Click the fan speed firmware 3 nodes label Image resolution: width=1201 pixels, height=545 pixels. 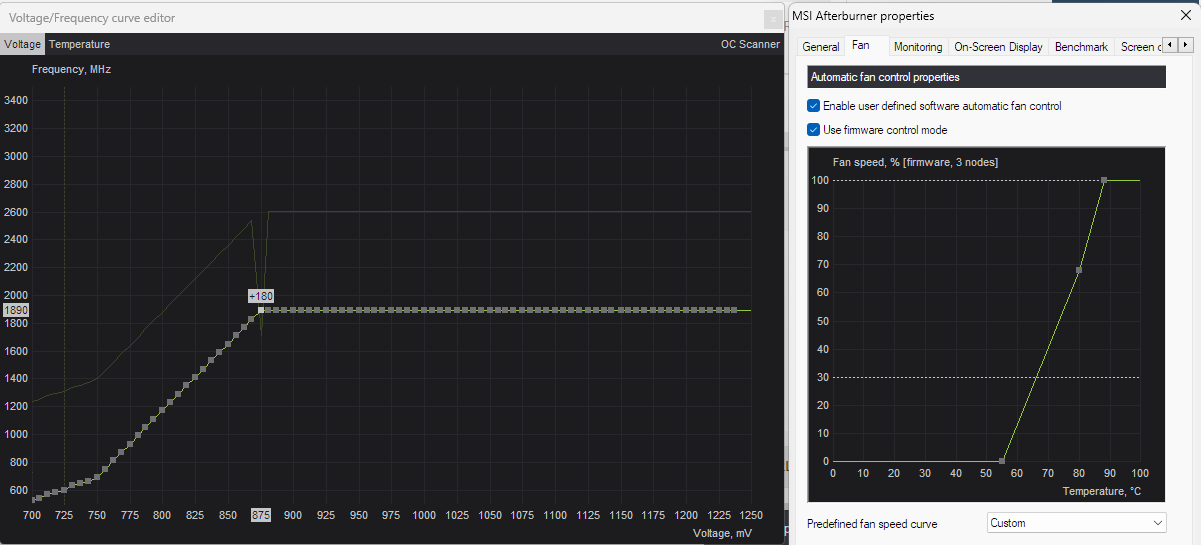click(x=915, y=162)
